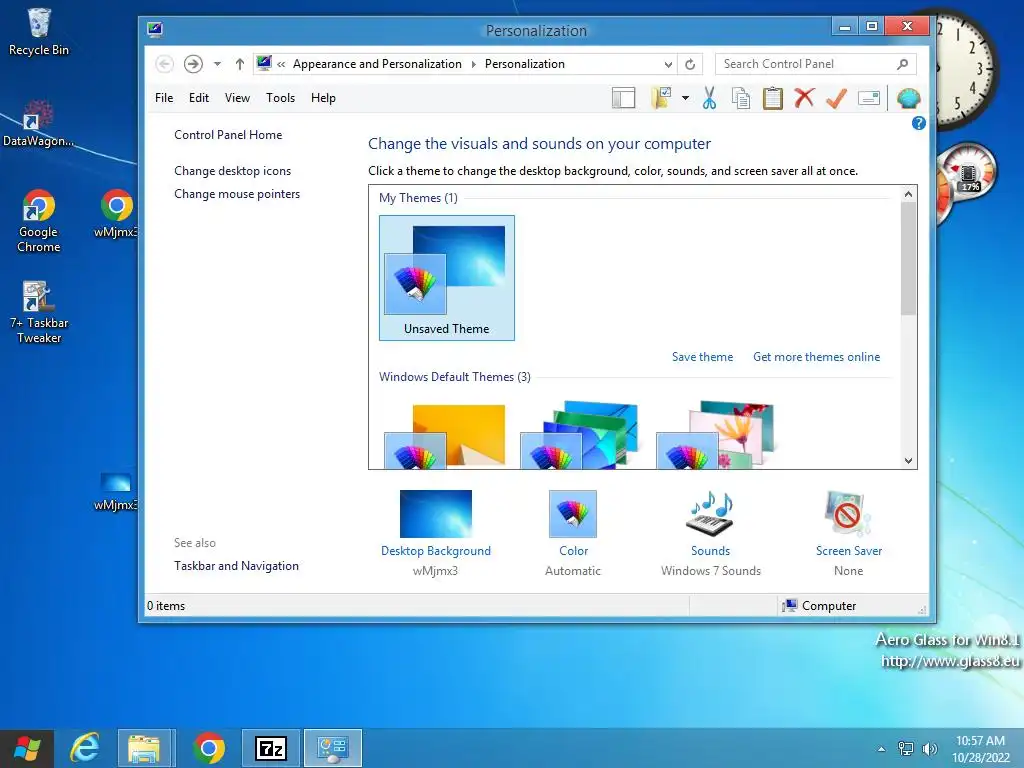1024x768 pixels.
Task: Click the breadcrumb arrow before Personalization
Action: pyautogui.click(x=473, y=64)
